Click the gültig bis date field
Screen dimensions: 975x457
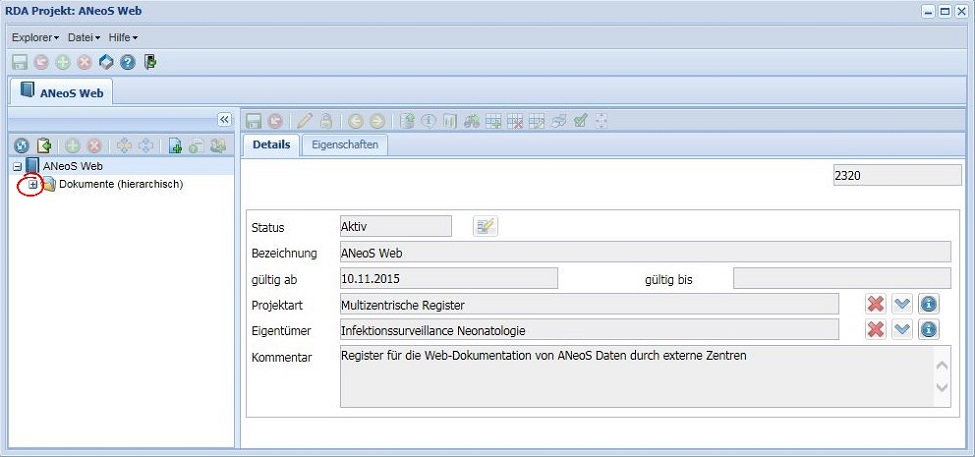[x=842, y=278]
